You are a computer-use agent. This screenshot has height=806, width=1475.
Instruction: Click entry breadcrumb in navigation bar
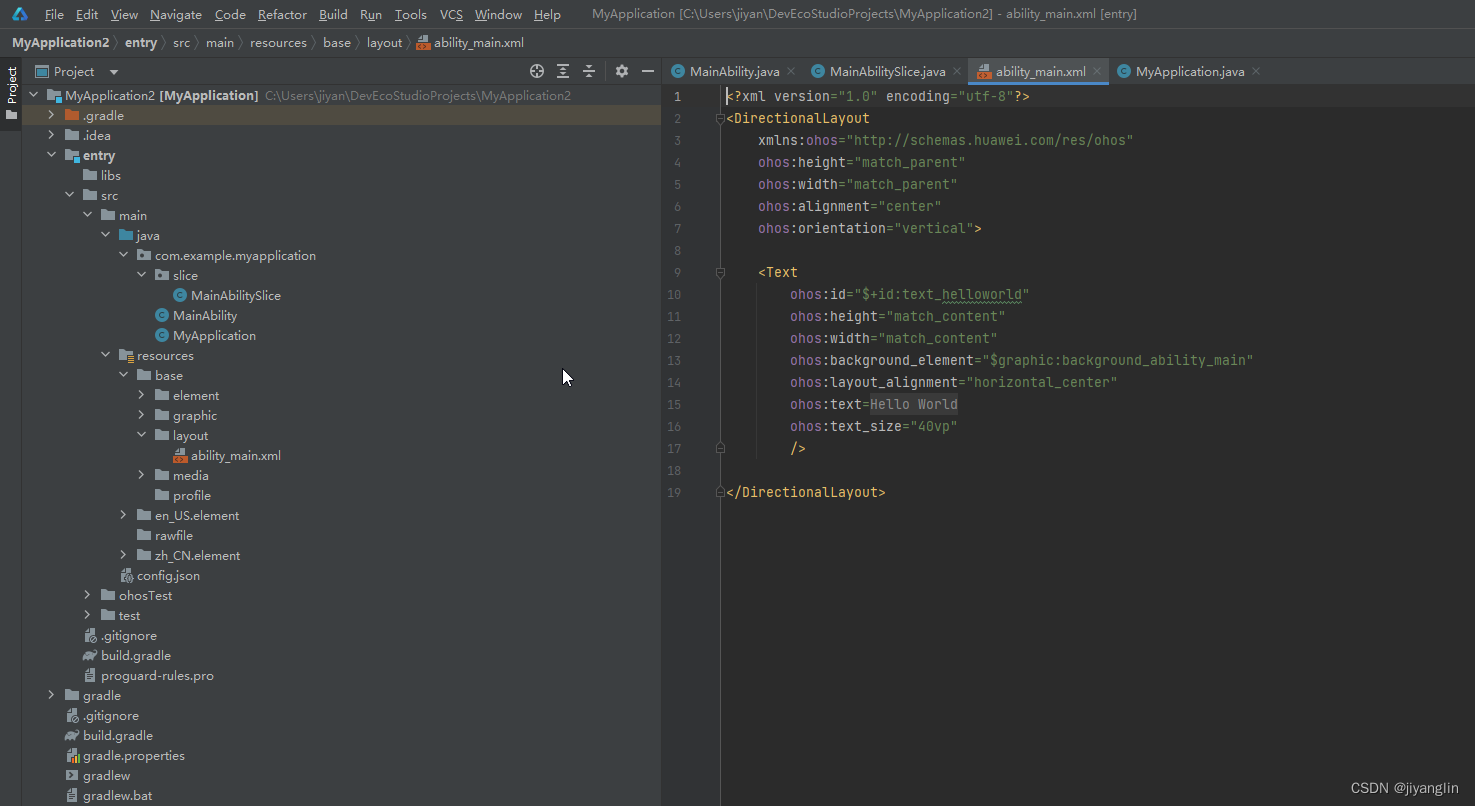(141, 42)
